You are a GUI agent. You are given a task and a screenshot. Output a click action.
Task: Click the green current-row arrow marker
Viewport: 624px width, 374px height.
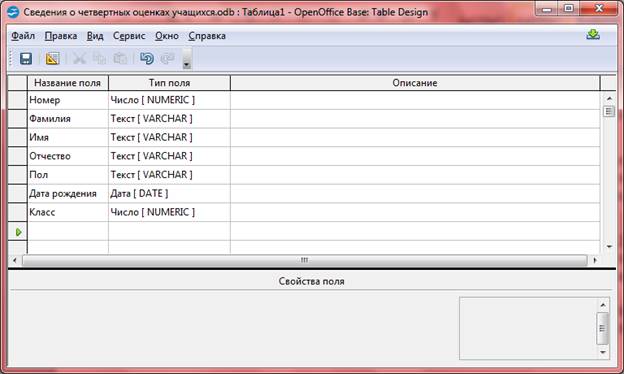coord(18,232)
